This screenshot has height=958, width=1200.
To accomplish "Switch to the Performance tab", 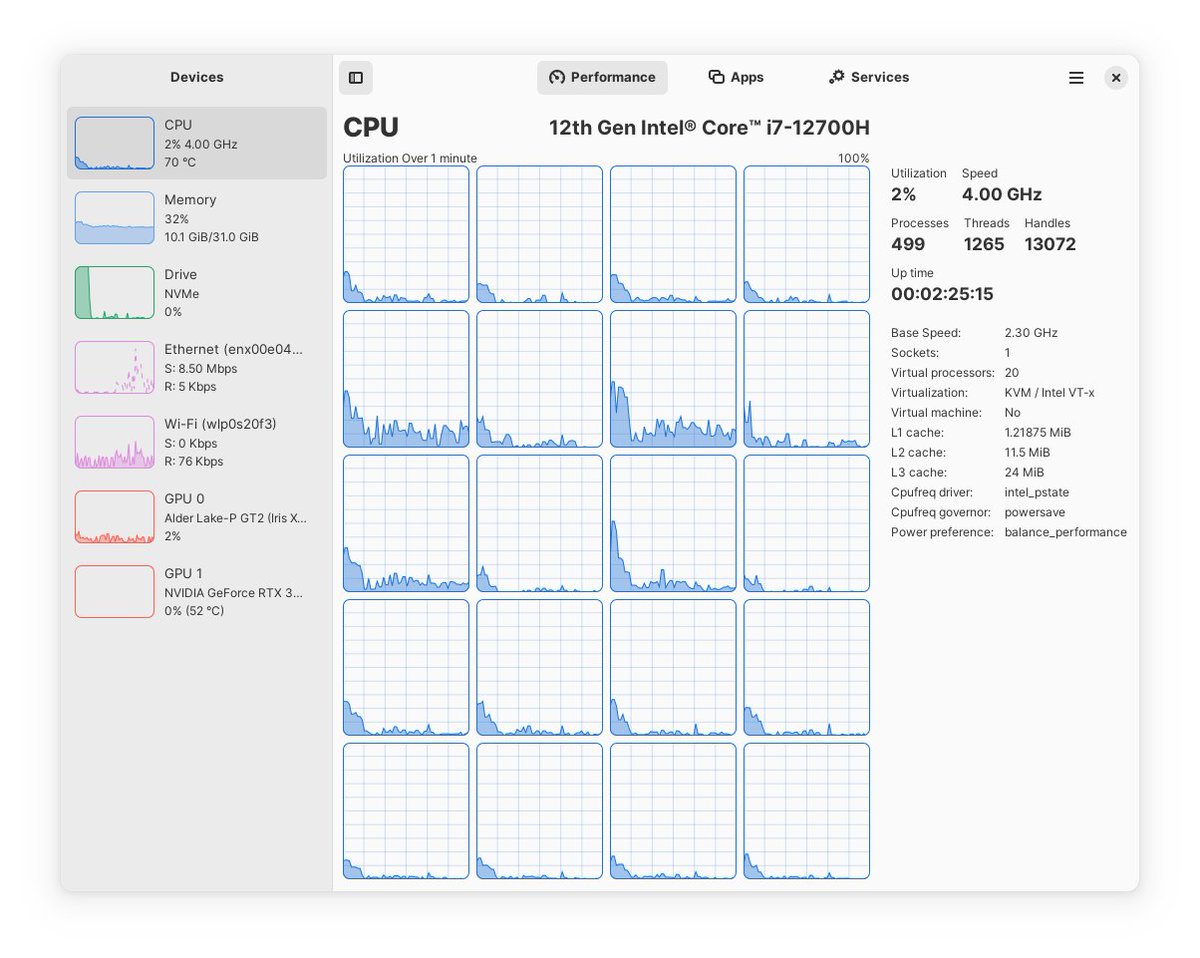I will pos(602,77).
